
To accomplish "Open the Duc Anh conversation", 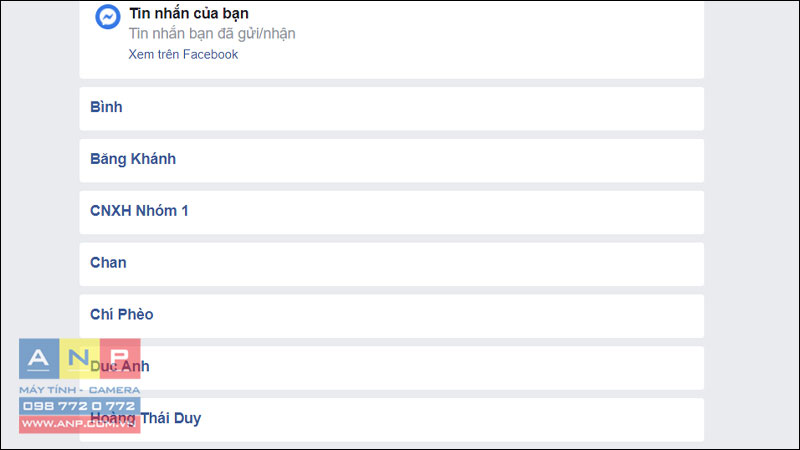I will (391, 368).
